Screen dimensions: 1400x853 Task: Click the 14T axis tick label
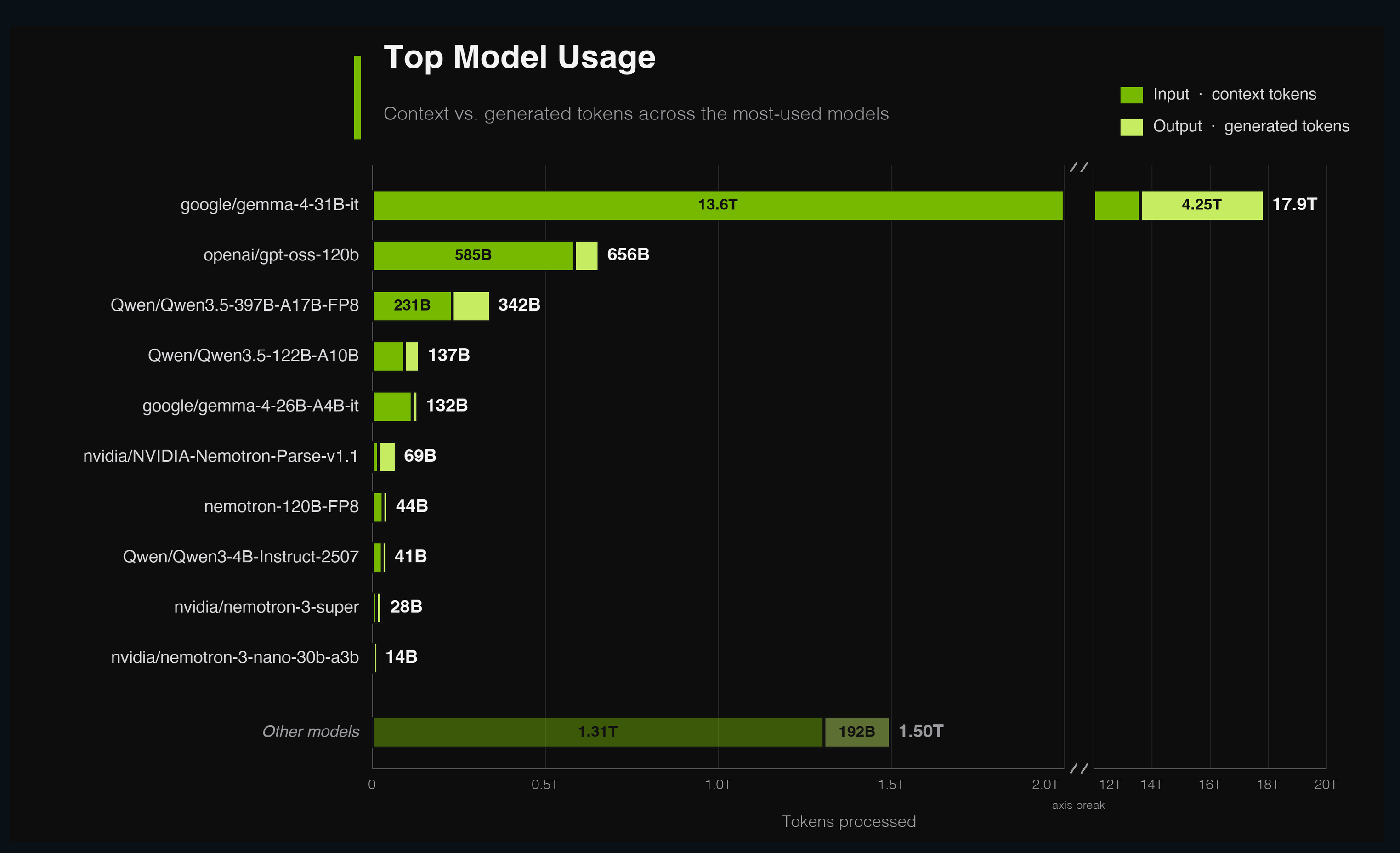pos(1151,785)
